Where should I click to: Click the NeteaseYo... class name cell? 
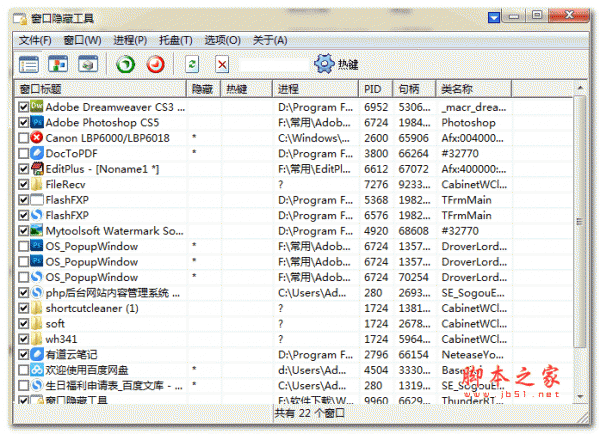click(472, 355)
